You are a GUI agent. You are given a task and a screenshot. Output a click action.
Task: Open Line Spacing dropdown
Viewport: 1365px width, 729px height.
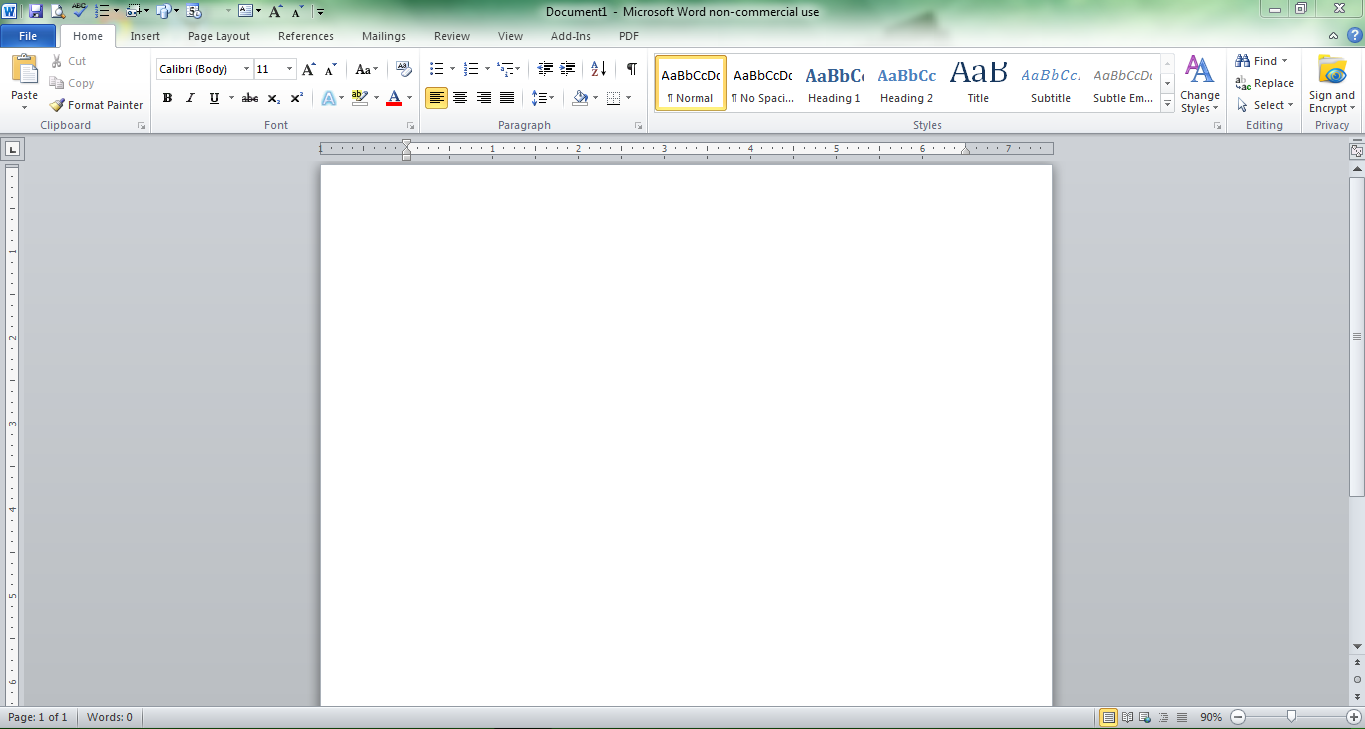click(x=542, y=98)
